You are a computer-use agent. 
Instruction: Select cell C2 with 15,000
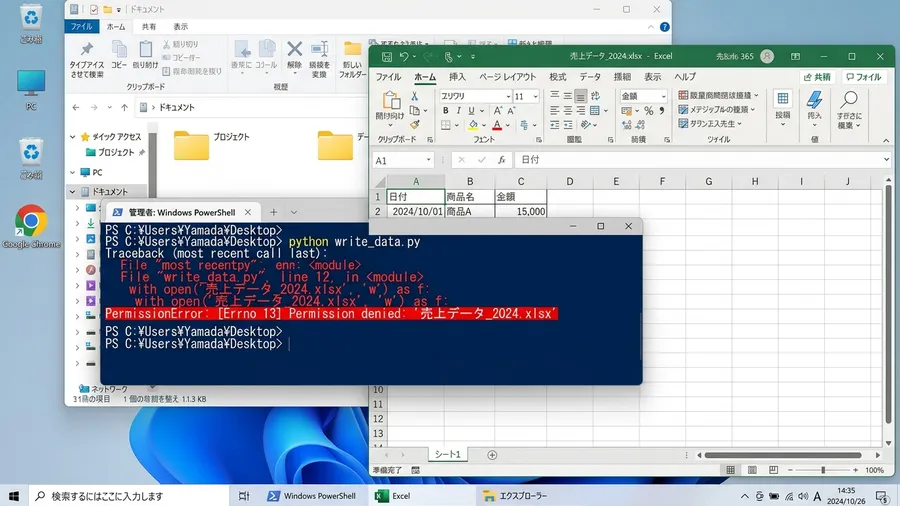pyautogui.click(x=521, y=211)
